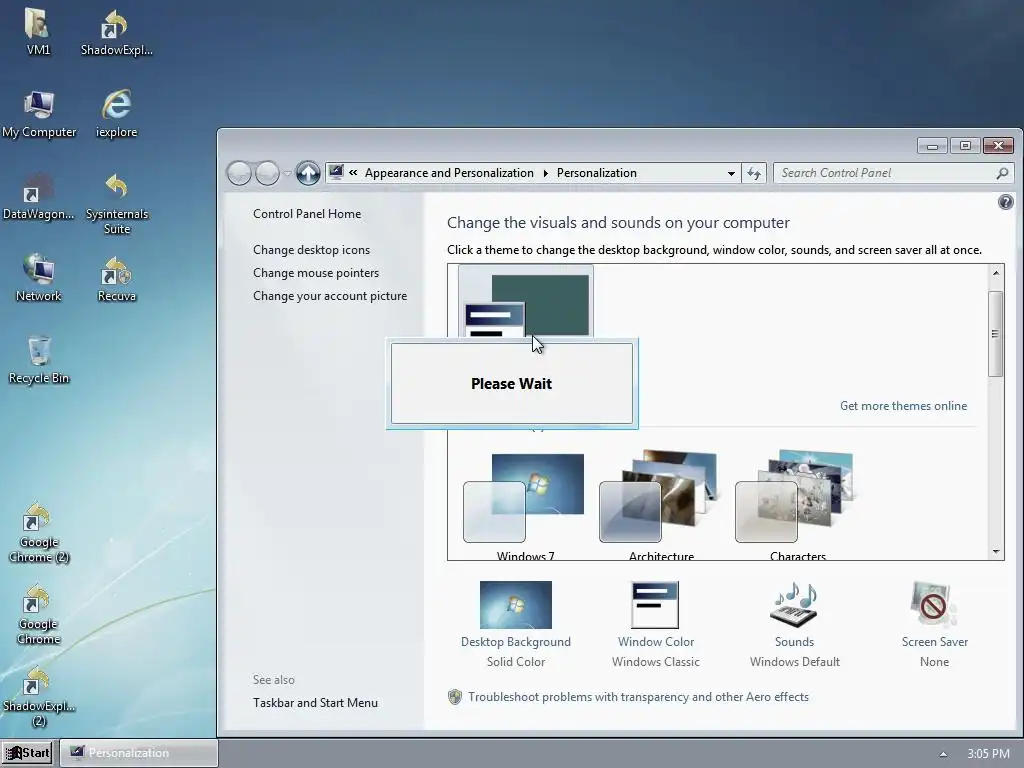The height and width of the screenshot is (768, 1024).
Task: Open the ShadowExpl... (2) desktop shortcut
Action: click(39, 697)
